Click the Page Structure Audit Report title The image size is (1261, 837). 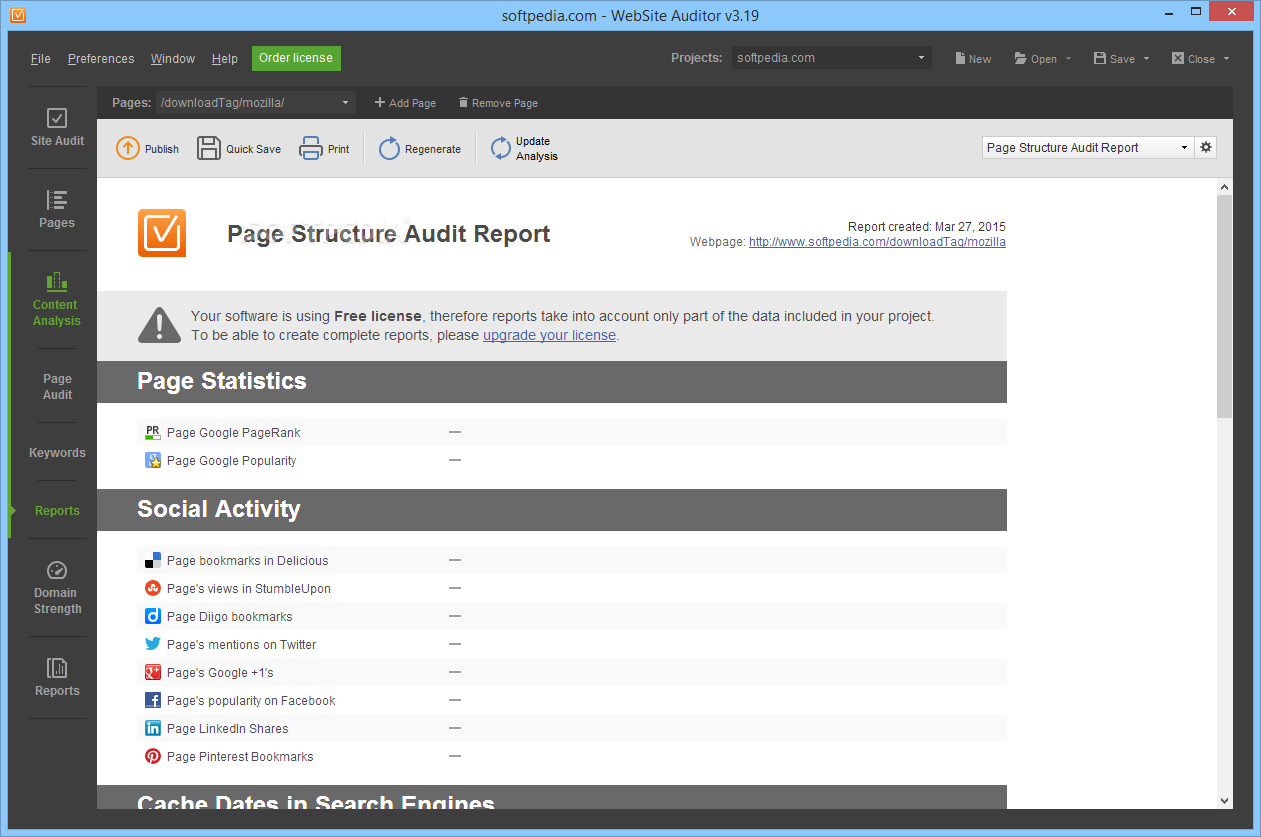click(389, 234)
